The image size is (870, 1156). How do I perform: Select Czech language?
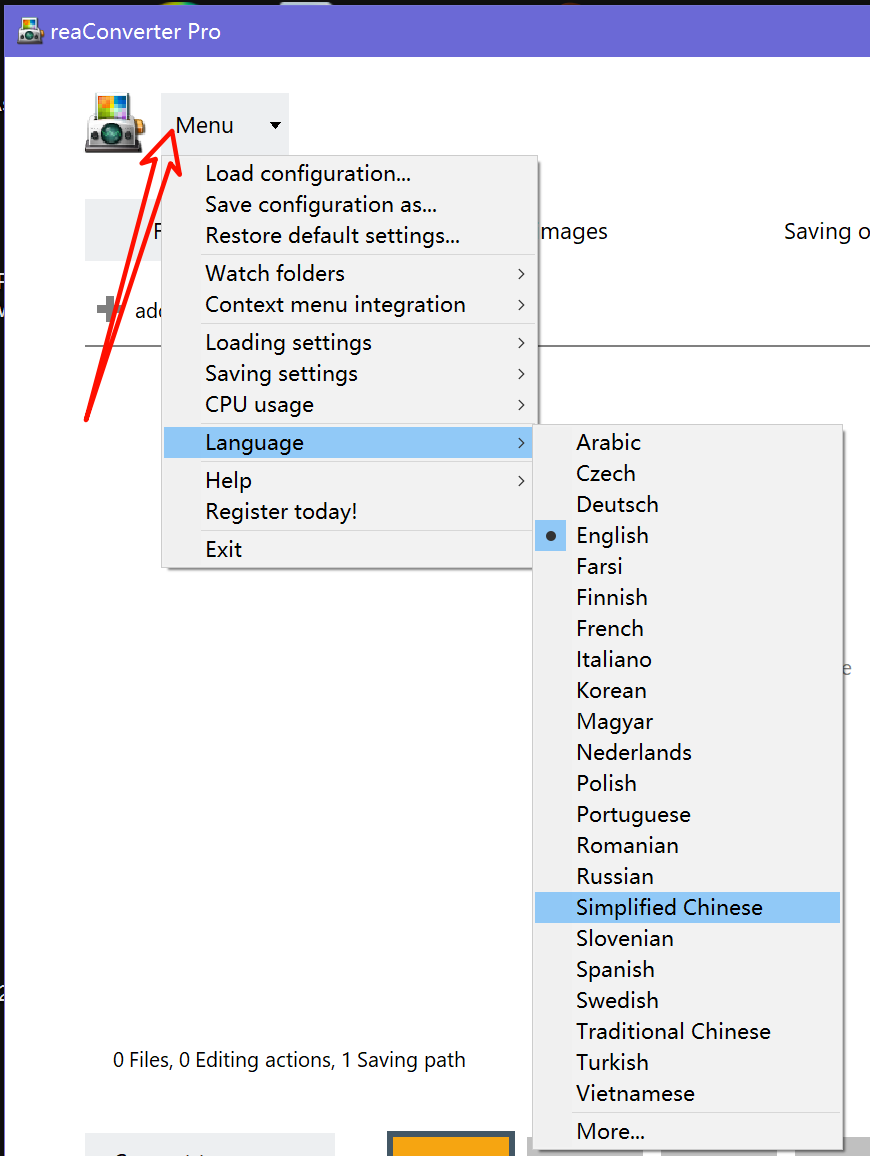tap(687, 473)
